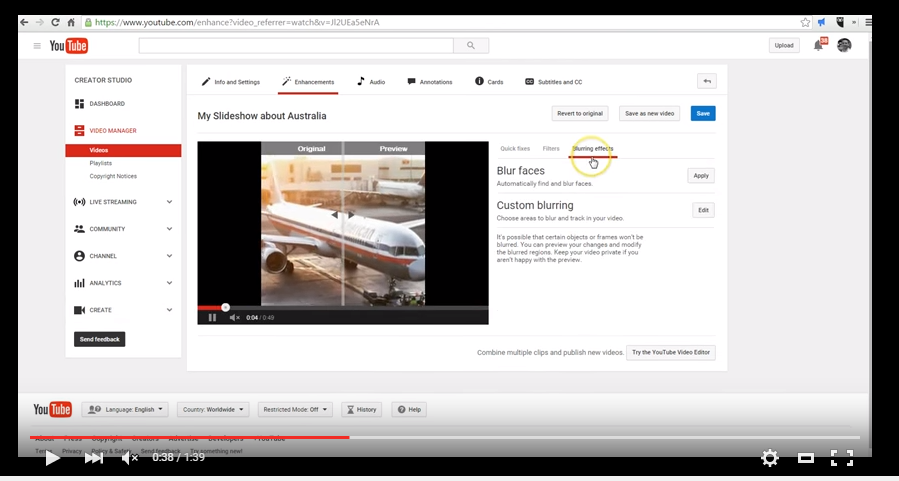Image resolution: width=899 pixels, height=481 pixels.
Task: Open outer player settings gear
Action: [769, 457]
